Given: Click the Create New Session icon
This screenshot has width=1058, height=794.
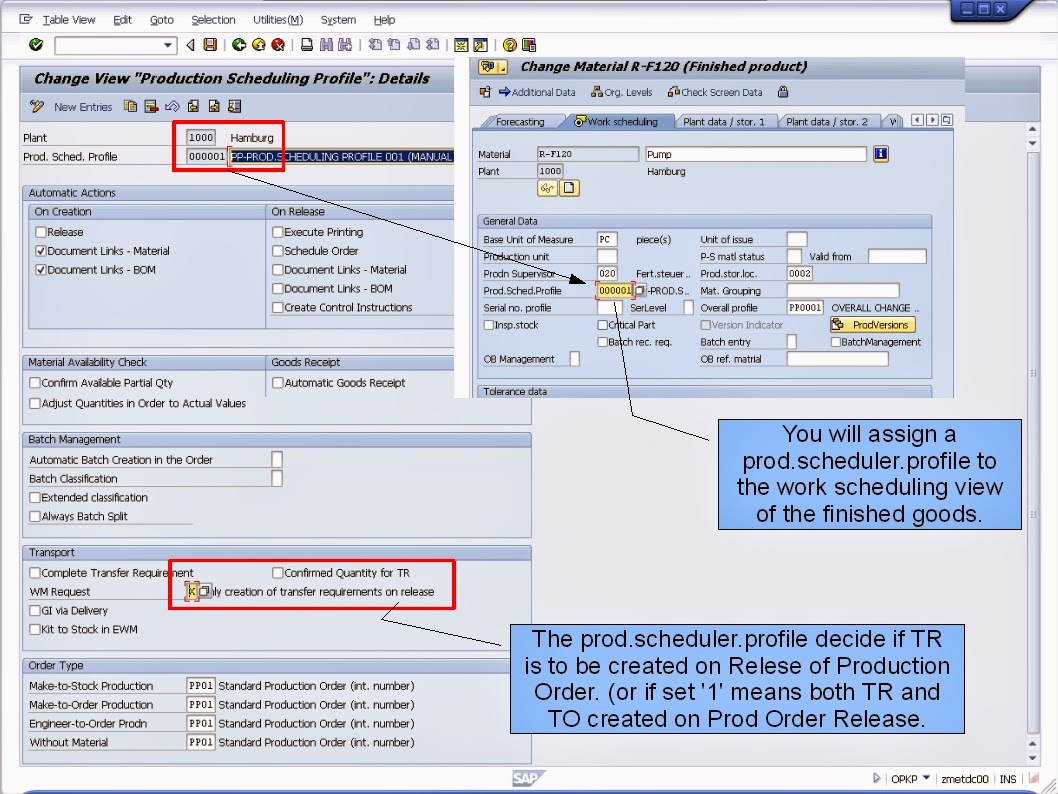Looking at the screenshot, I should coord(462,45).
